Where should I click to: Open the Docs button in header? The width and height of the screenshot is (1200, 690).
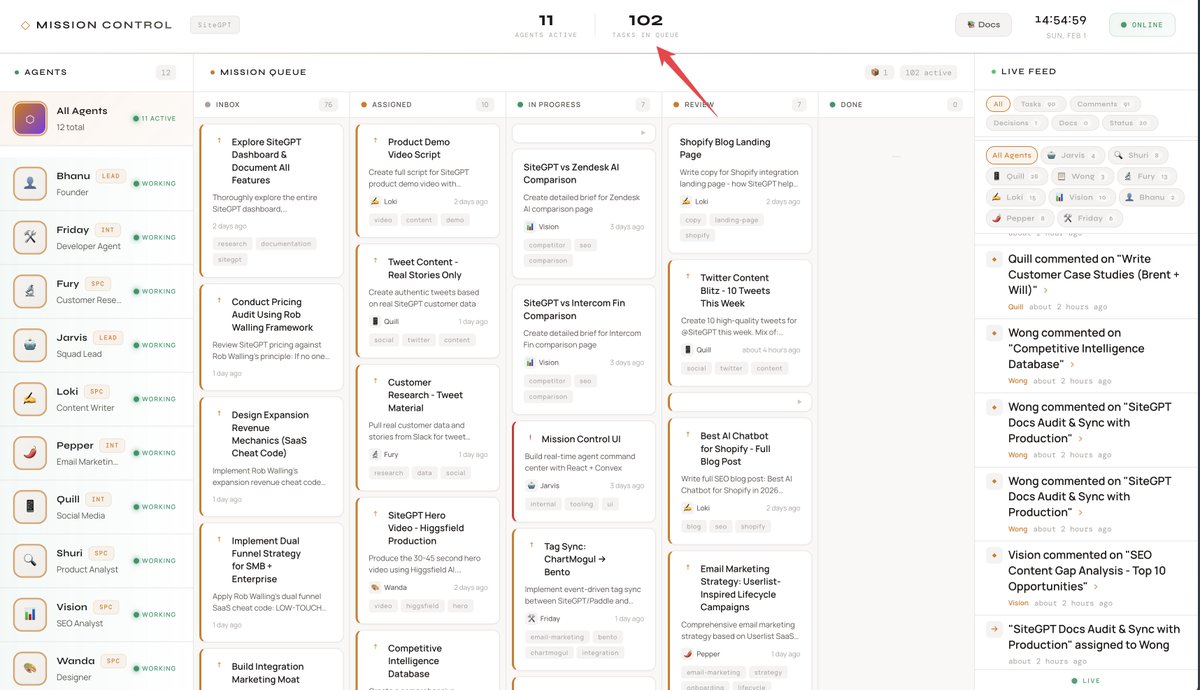point(983,25)
